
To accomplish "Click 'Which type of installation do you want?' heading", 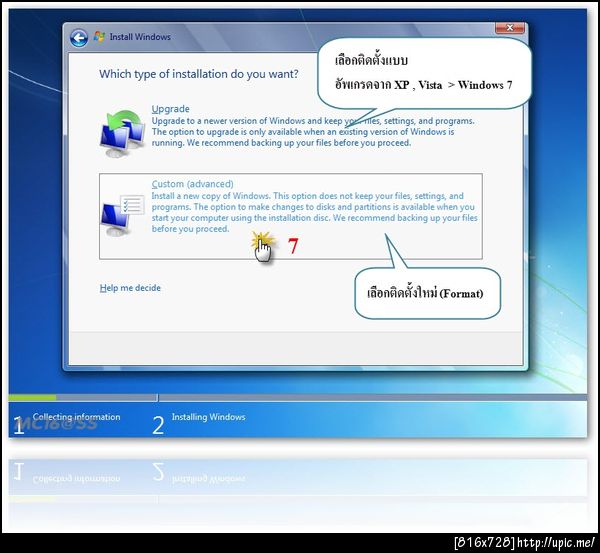I will coord(199,74).
